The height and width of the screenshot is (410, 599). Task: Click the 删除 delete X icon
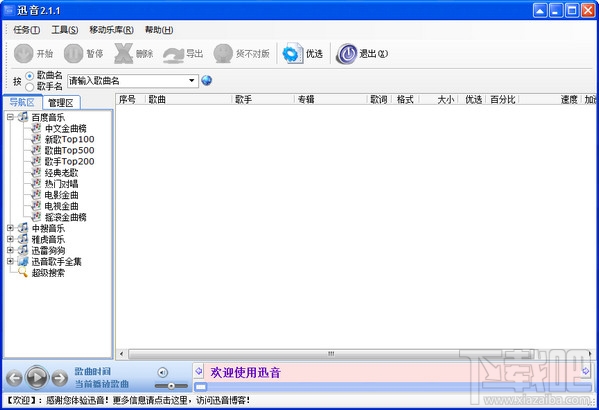click(x=123, y=53)
